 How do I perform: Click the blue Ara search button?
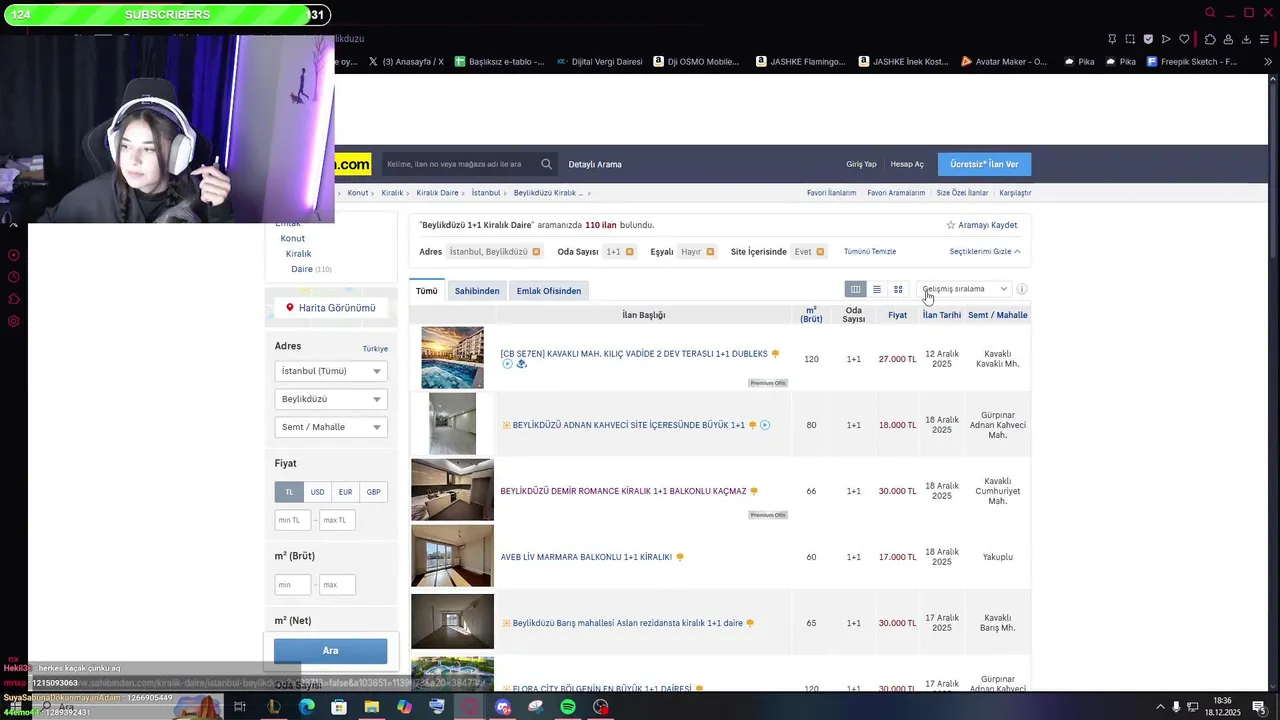coord(331,651)
